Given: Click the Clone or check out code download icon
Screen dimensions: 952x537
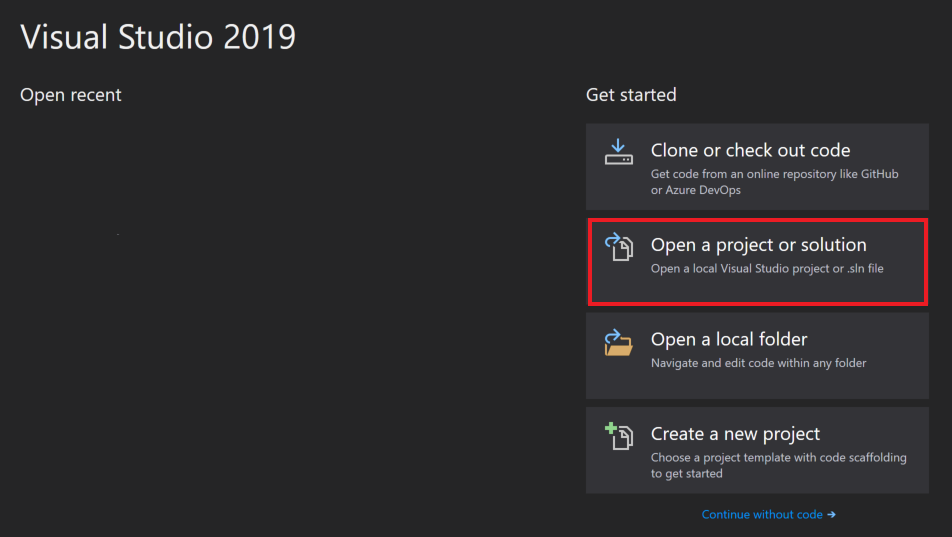Looking at the screenshot, I should coord(619,152).
